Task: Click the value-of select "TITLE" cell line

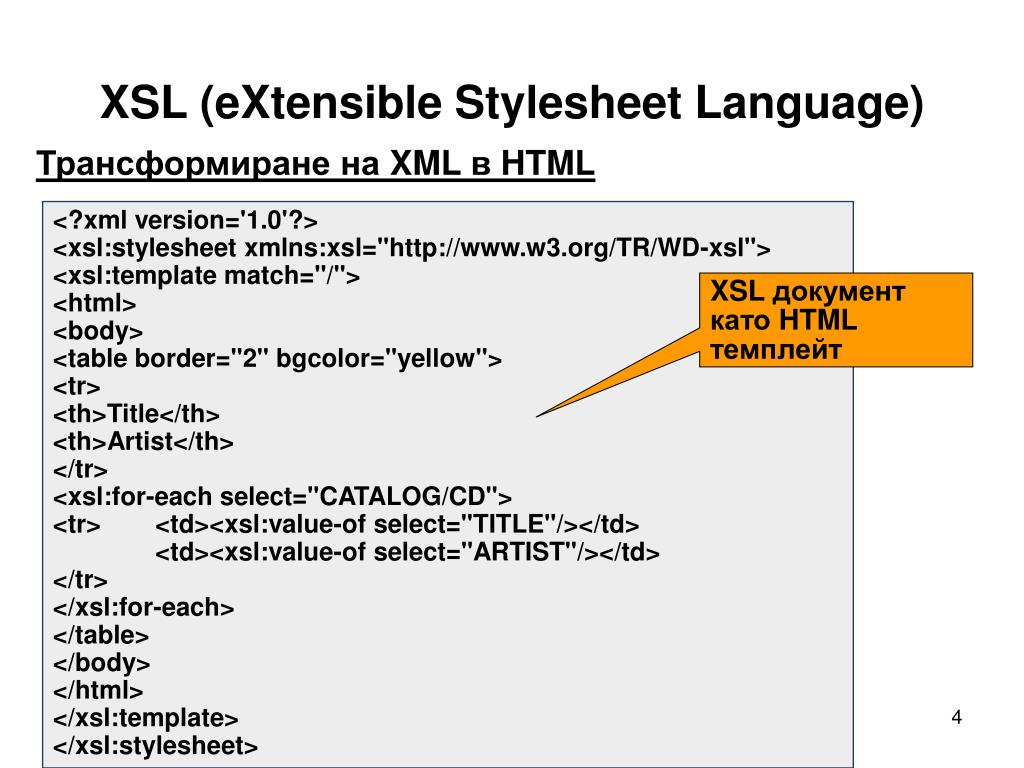Action: pos(397,524)
